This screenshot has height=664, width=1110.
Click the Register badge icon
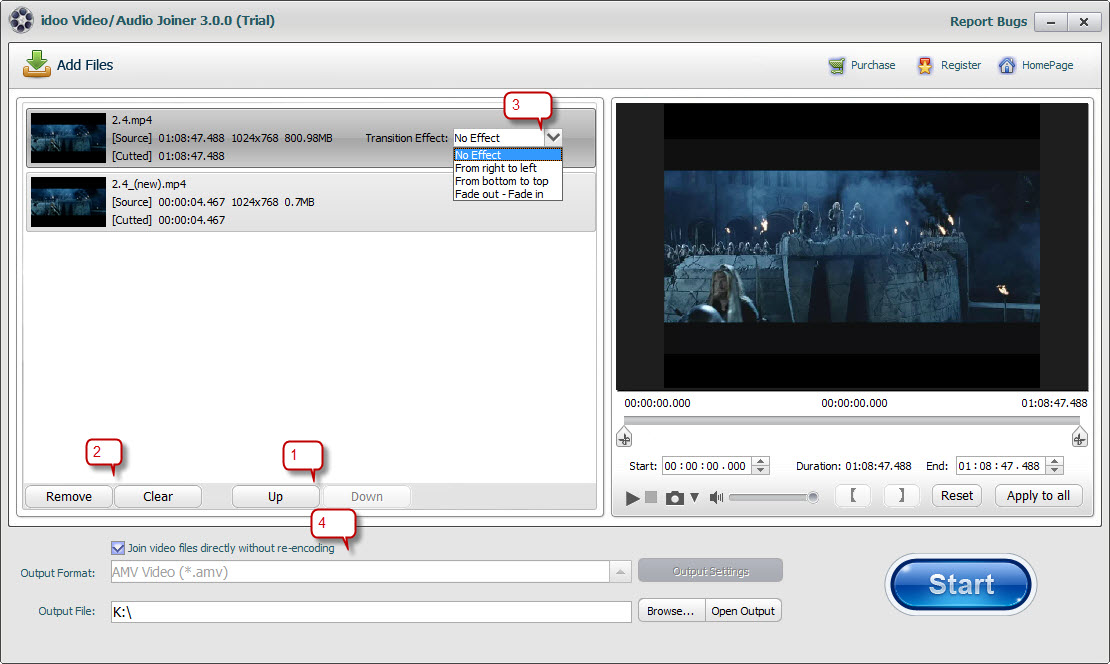(925, 66)
